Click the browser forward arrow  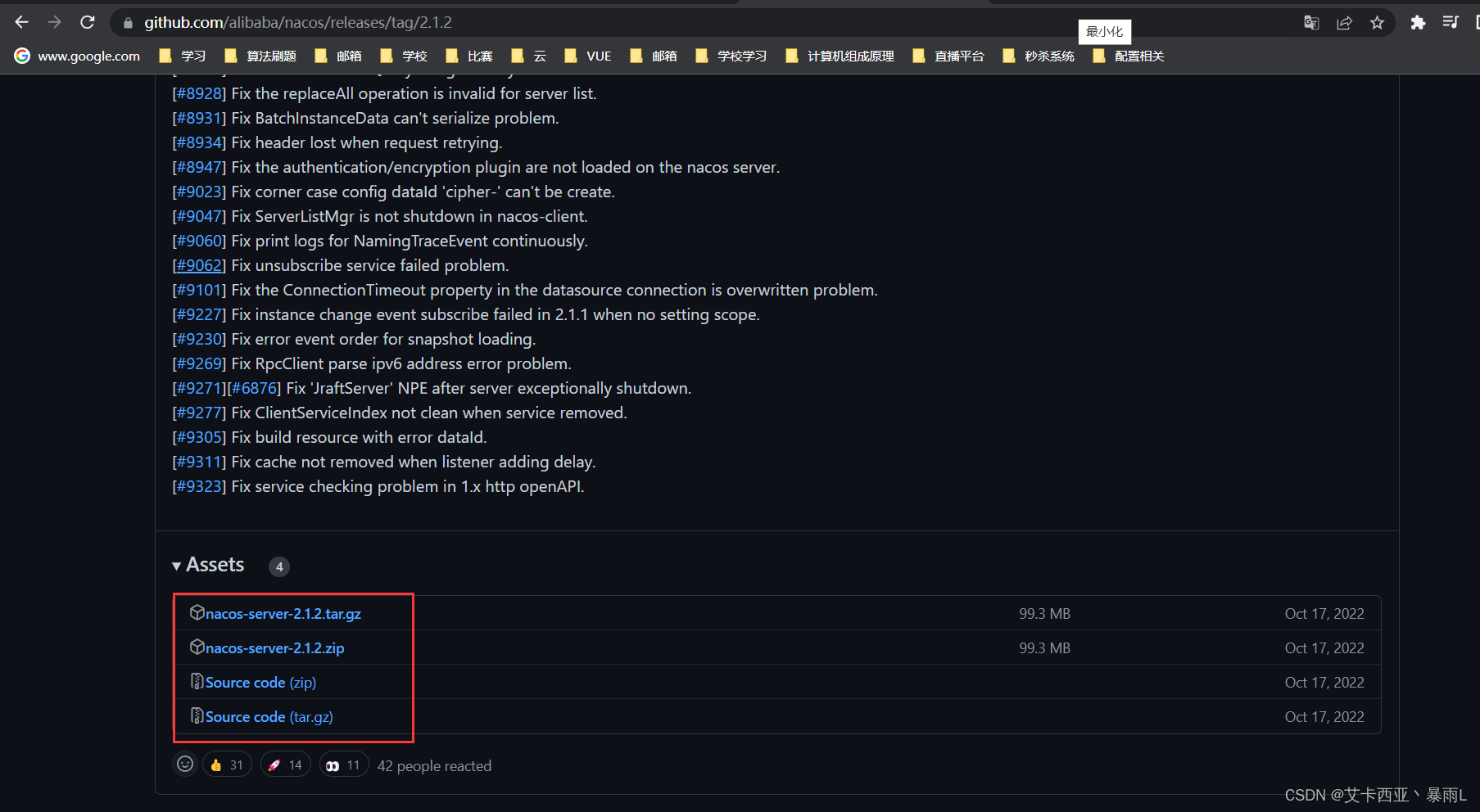55,22
